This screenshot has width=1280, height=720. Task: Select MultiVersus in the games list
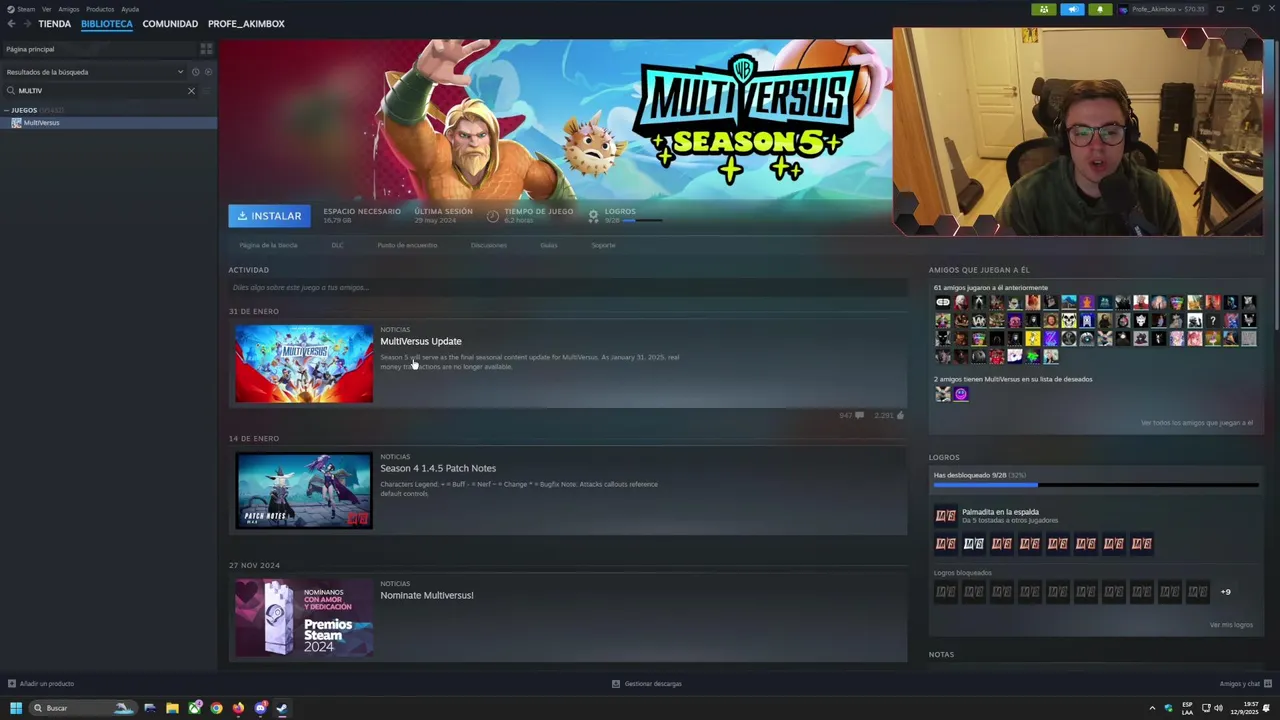point(108,122)
